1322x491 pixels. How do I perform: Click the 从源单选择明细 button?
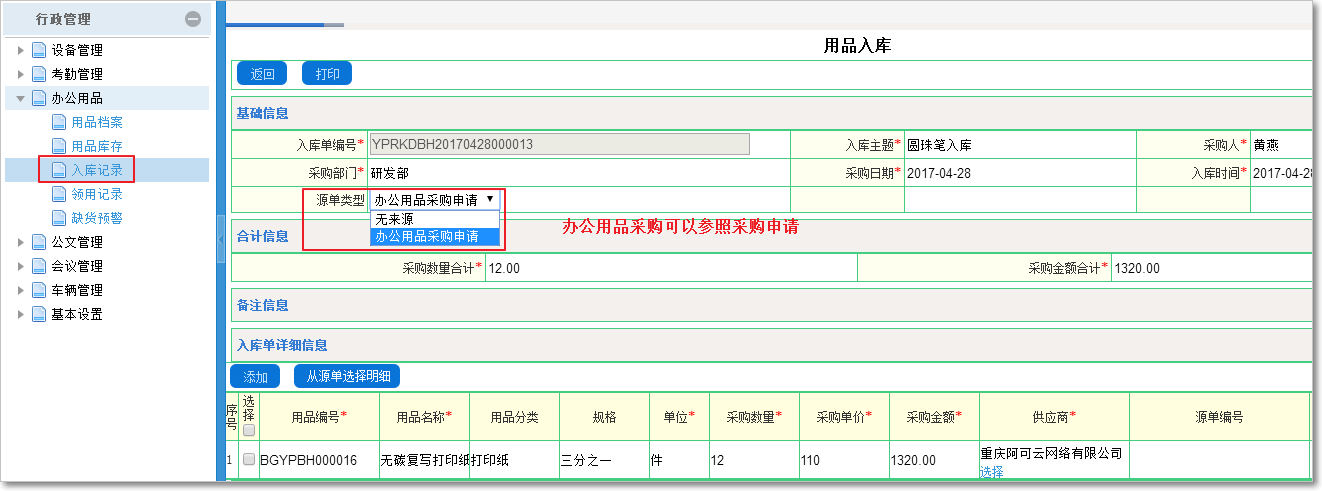tap(346, 377)
